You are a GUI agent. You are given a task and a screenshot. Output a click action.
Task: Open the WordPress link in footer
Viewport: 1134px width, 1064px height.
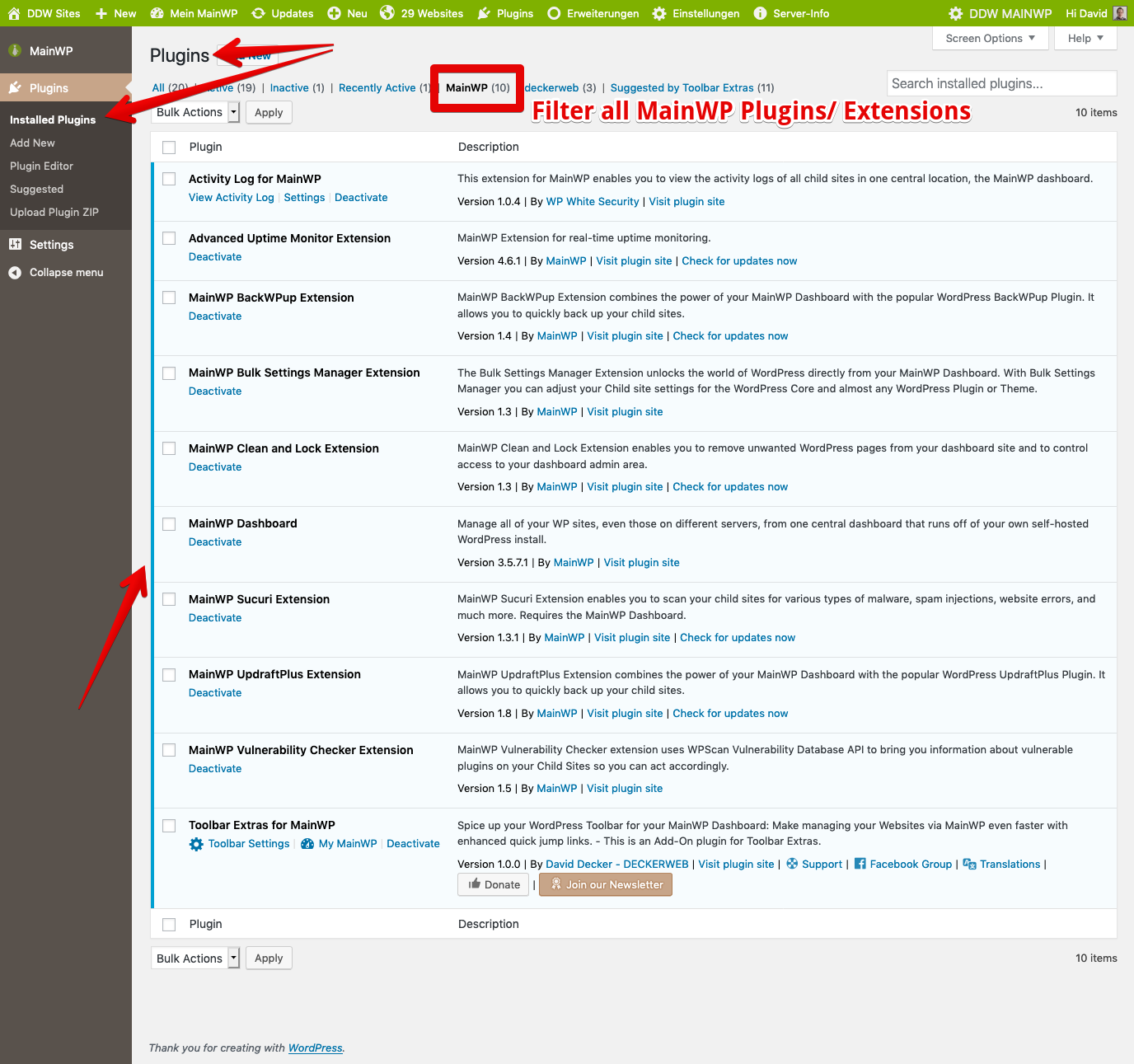315,1048
